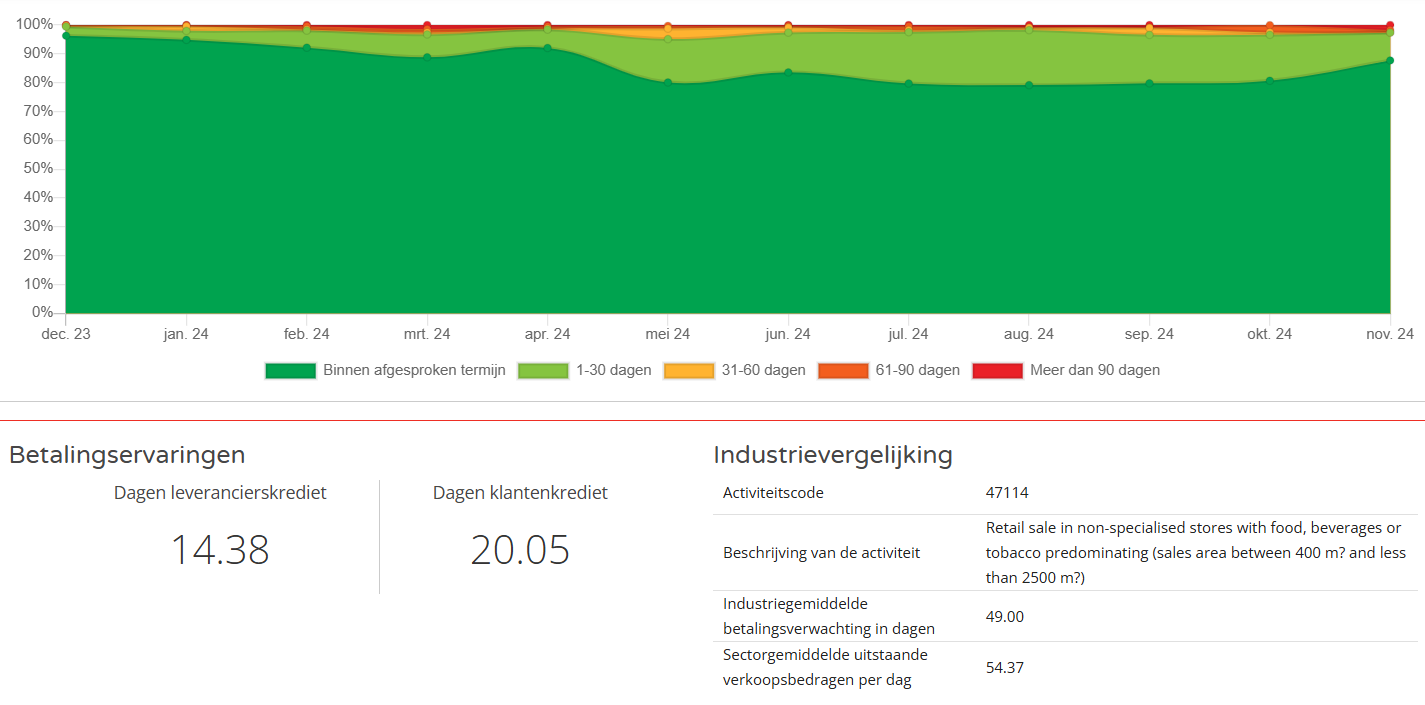
Task: Click the "aug. 24" x-axis label
Action: pos(1028,334)
